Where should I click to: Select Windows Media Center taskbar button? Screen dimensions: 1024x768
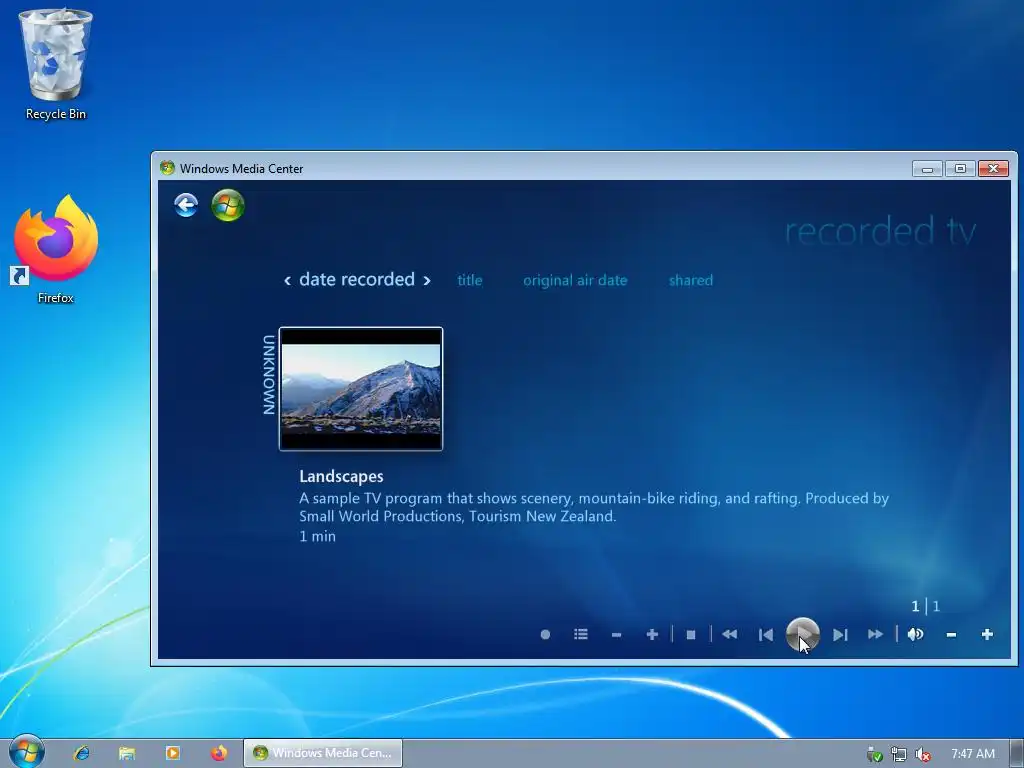tap(323, 753)
